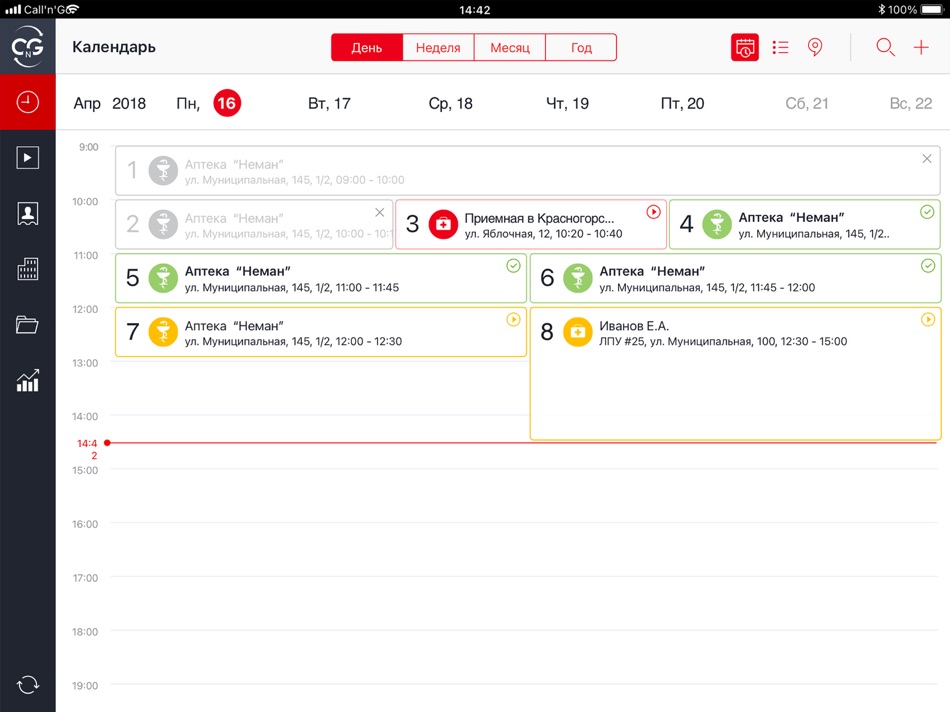
Task: Tap the battery indicator in status bar
Action: (932, 9)
